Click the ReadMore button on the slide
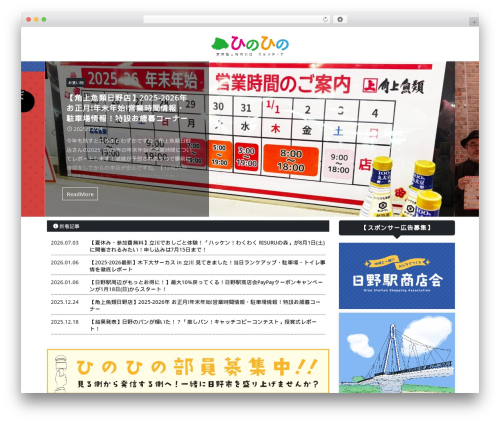This screenshot has height=423, width=500. pos(80,194)
